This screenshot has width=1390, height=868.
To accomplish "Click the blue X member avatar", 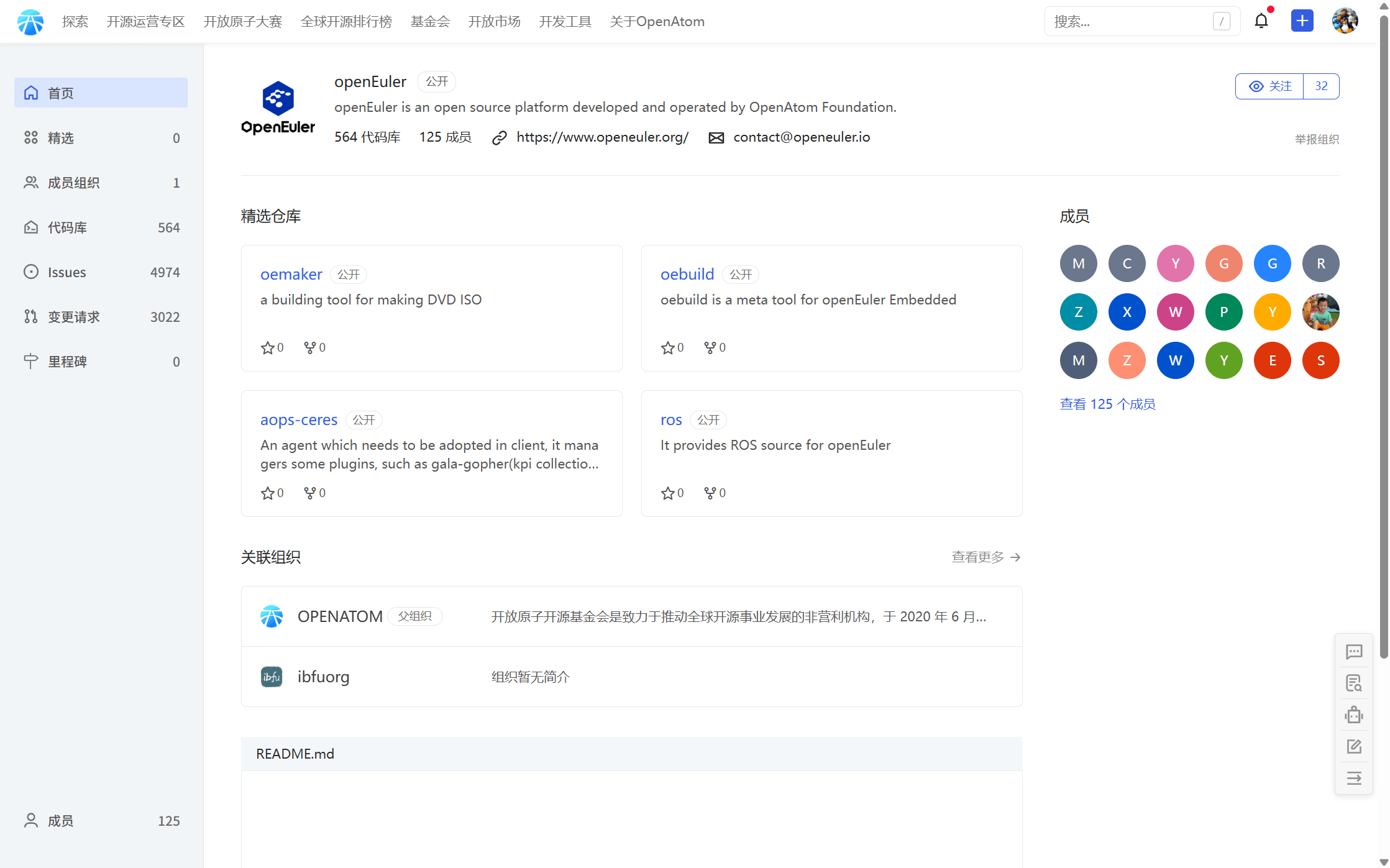I will [1127, 312].
